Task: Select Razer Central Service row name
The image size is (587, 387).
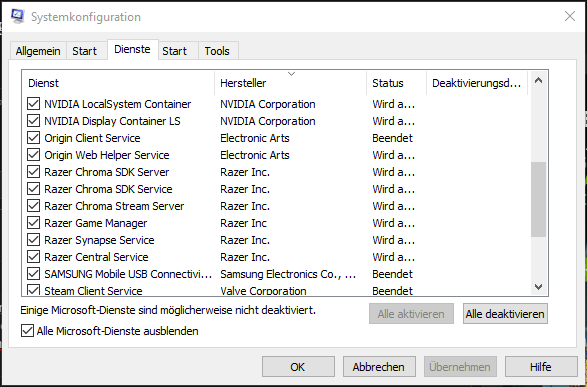Action: pos(96,257)
